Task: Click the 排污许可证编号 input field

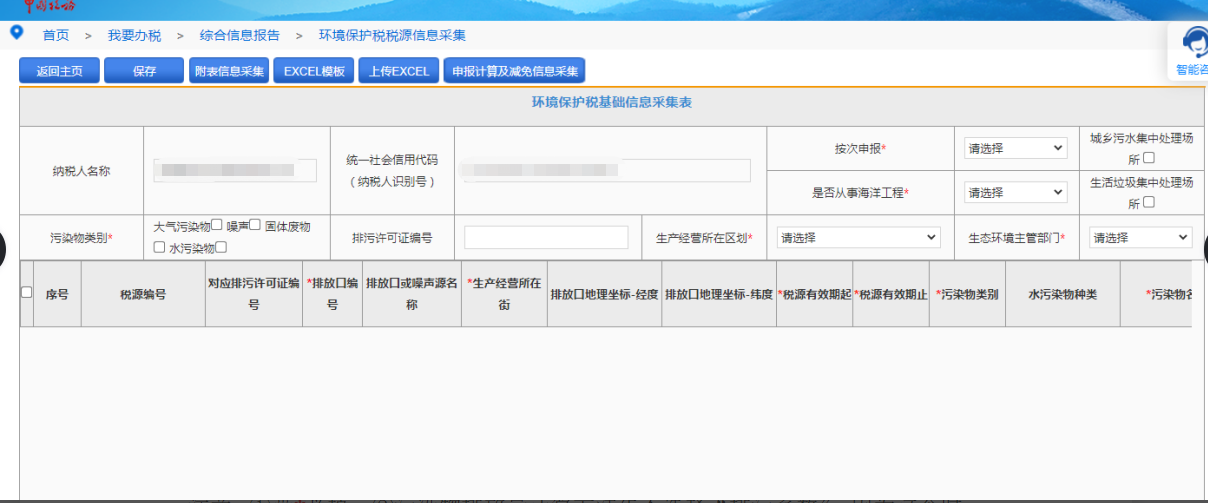Action: (x=546, y=237)
